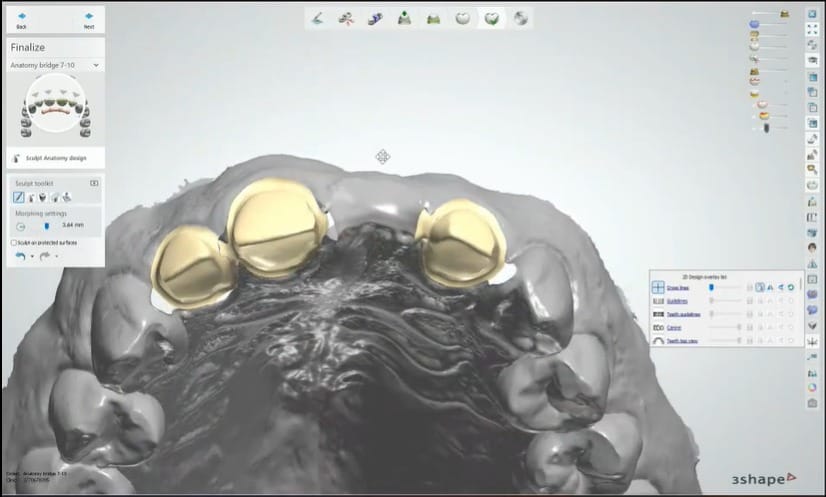Click the dark checkmark icon in right sidebar

(x=812, y=326)
